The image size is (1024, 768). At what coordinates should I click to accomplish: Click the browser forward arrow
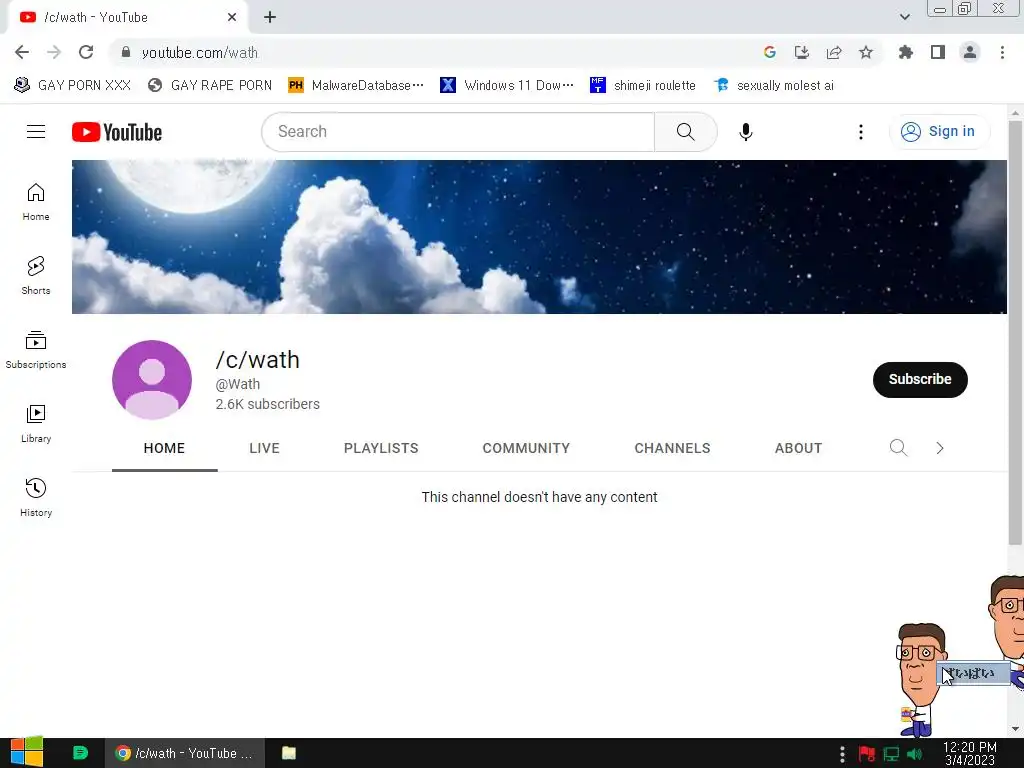click(x=54, y=52)
